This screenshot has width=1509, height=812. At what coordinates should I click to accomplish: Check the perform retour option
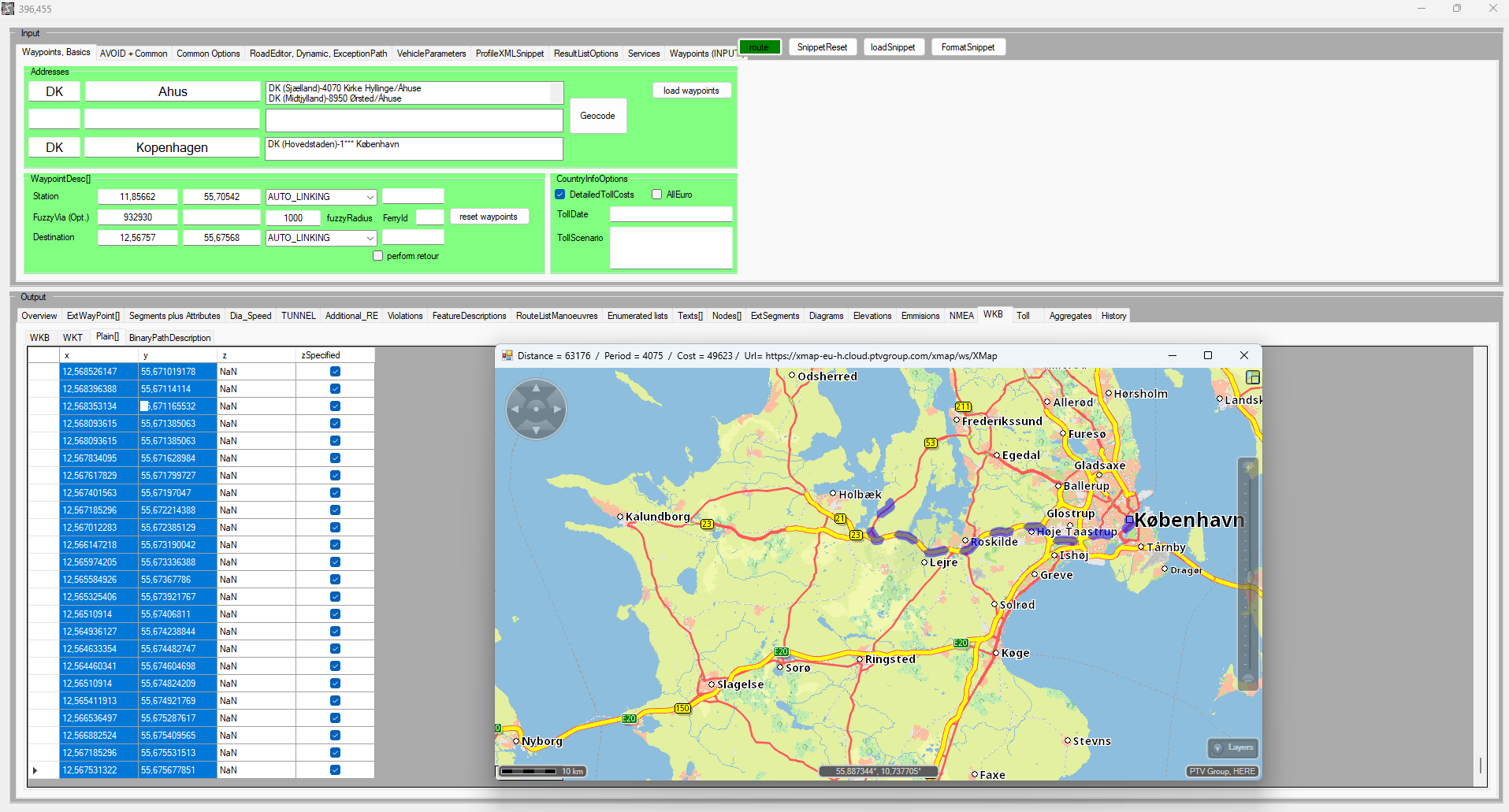(378, 256)
